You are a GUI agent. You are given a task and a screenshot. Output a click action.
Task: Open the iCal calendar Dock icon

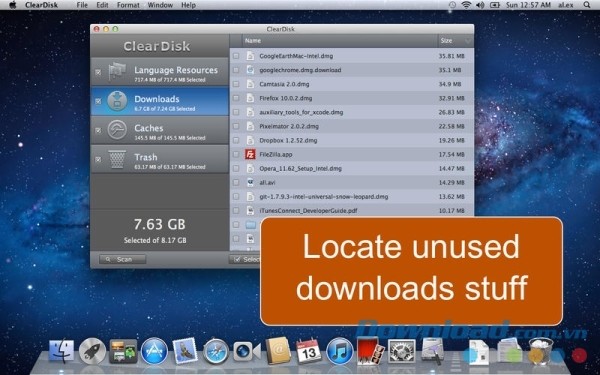click(x=309, y=351)
